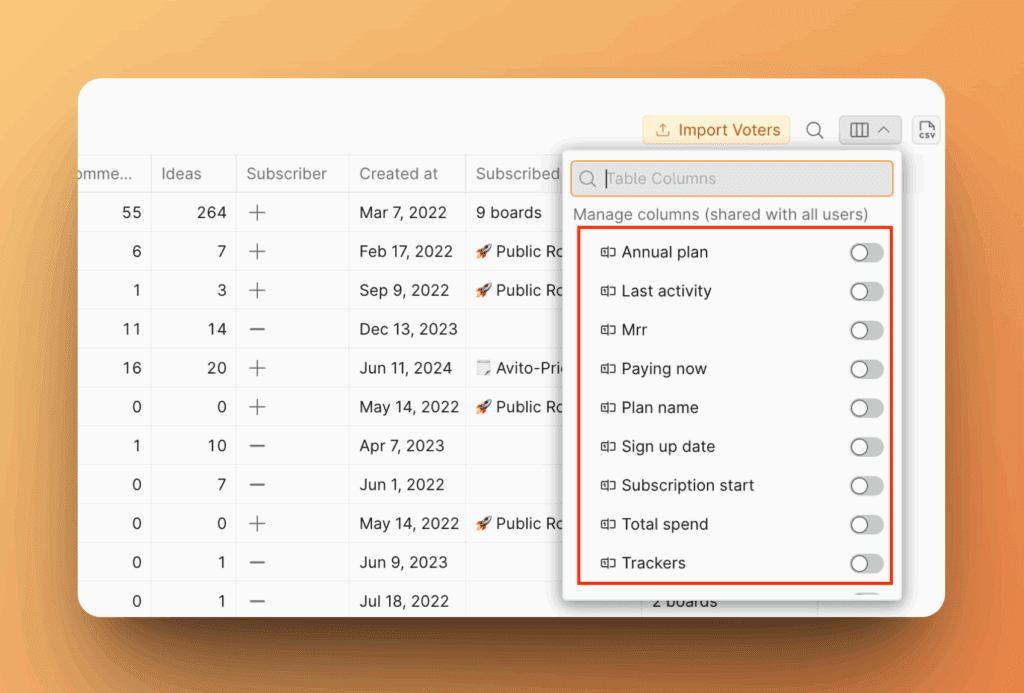1024x693 pixels.
Task: Select the Paying now column entry
Action: pyautogui.click(x=663, y=369)
